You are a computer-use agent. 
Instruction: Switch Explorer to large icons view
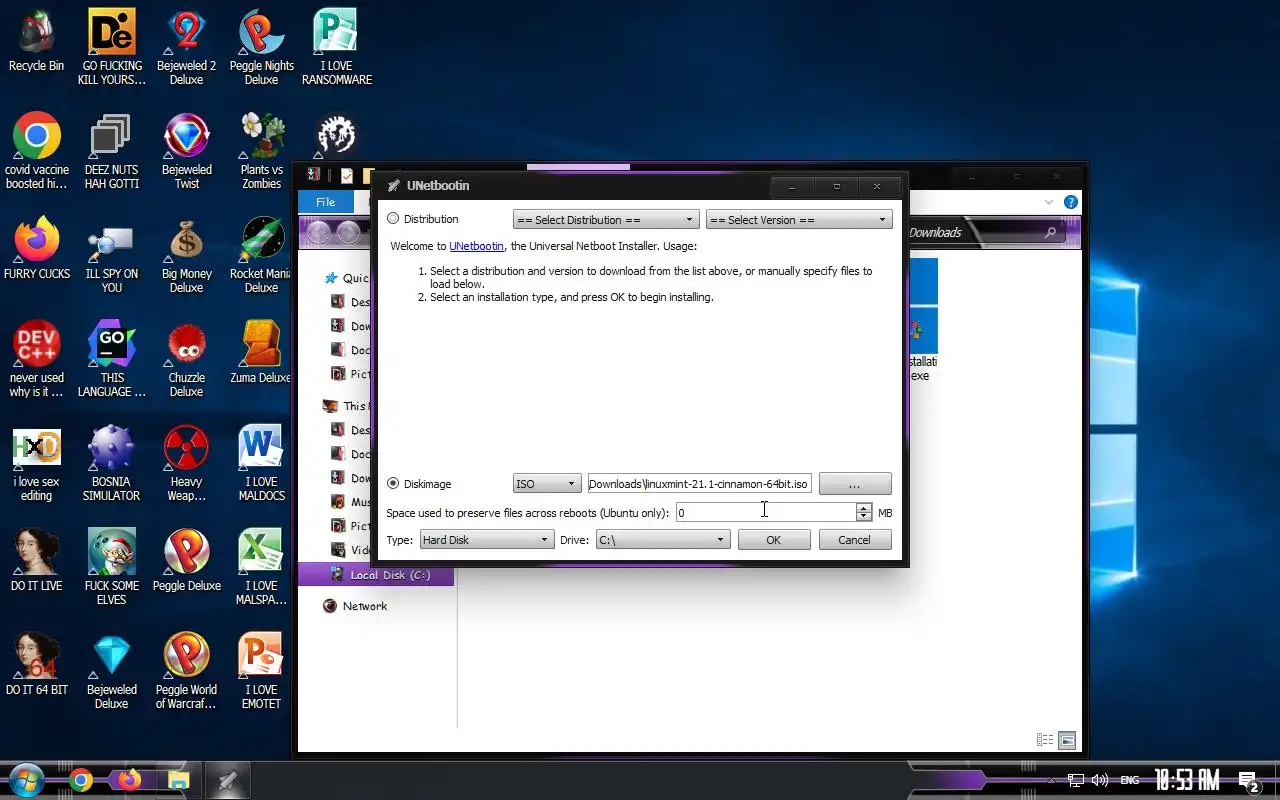1067,741
